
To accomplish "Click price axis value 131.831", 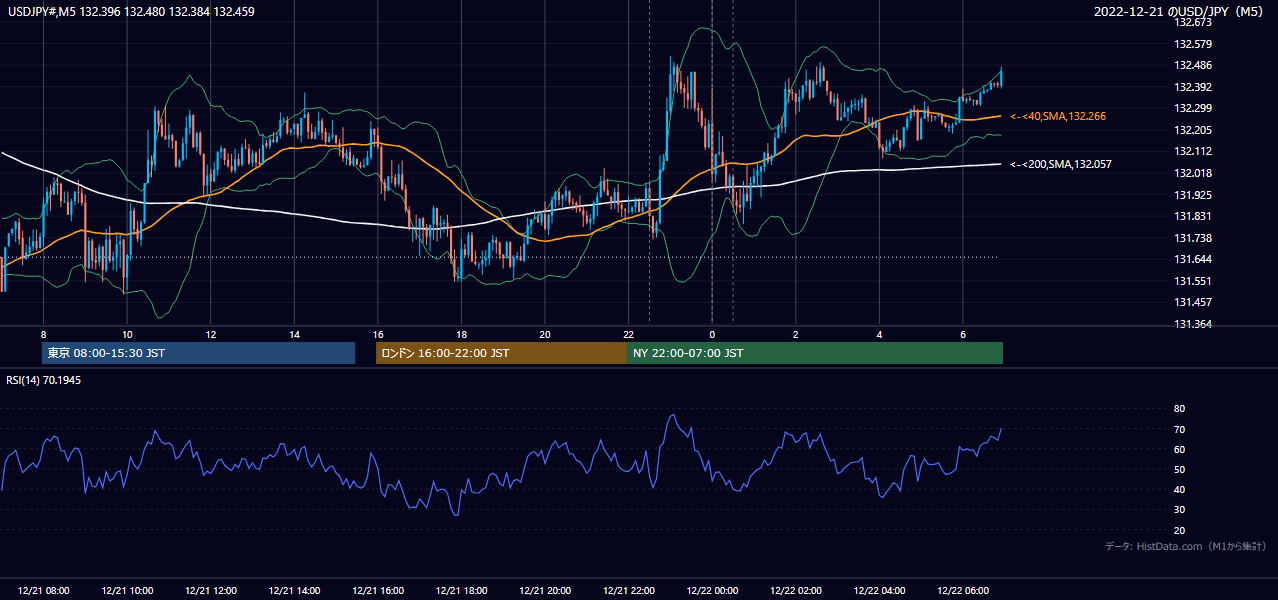I will (1192, 216).
